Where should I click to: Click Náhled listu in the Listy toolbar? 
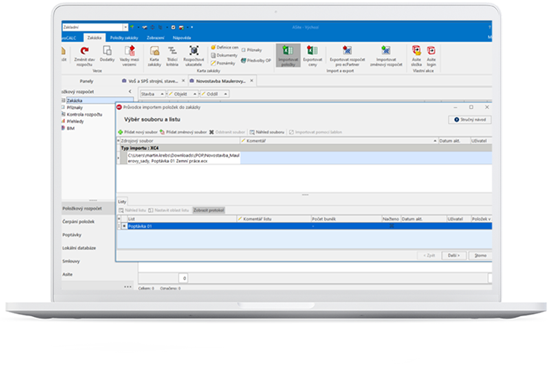pyautogui.click(x=132, y=210)
